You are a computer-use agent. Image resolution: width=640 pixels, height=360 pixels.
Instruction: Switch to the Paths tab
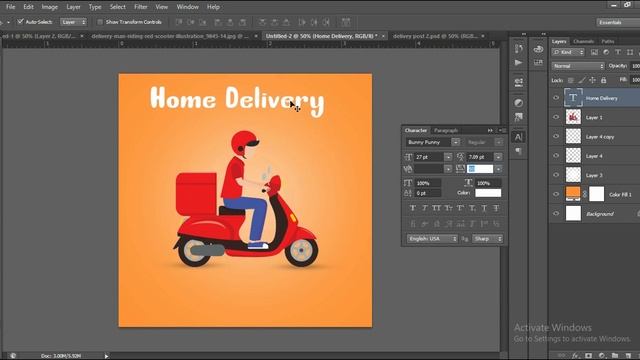(x=608, y=41)
